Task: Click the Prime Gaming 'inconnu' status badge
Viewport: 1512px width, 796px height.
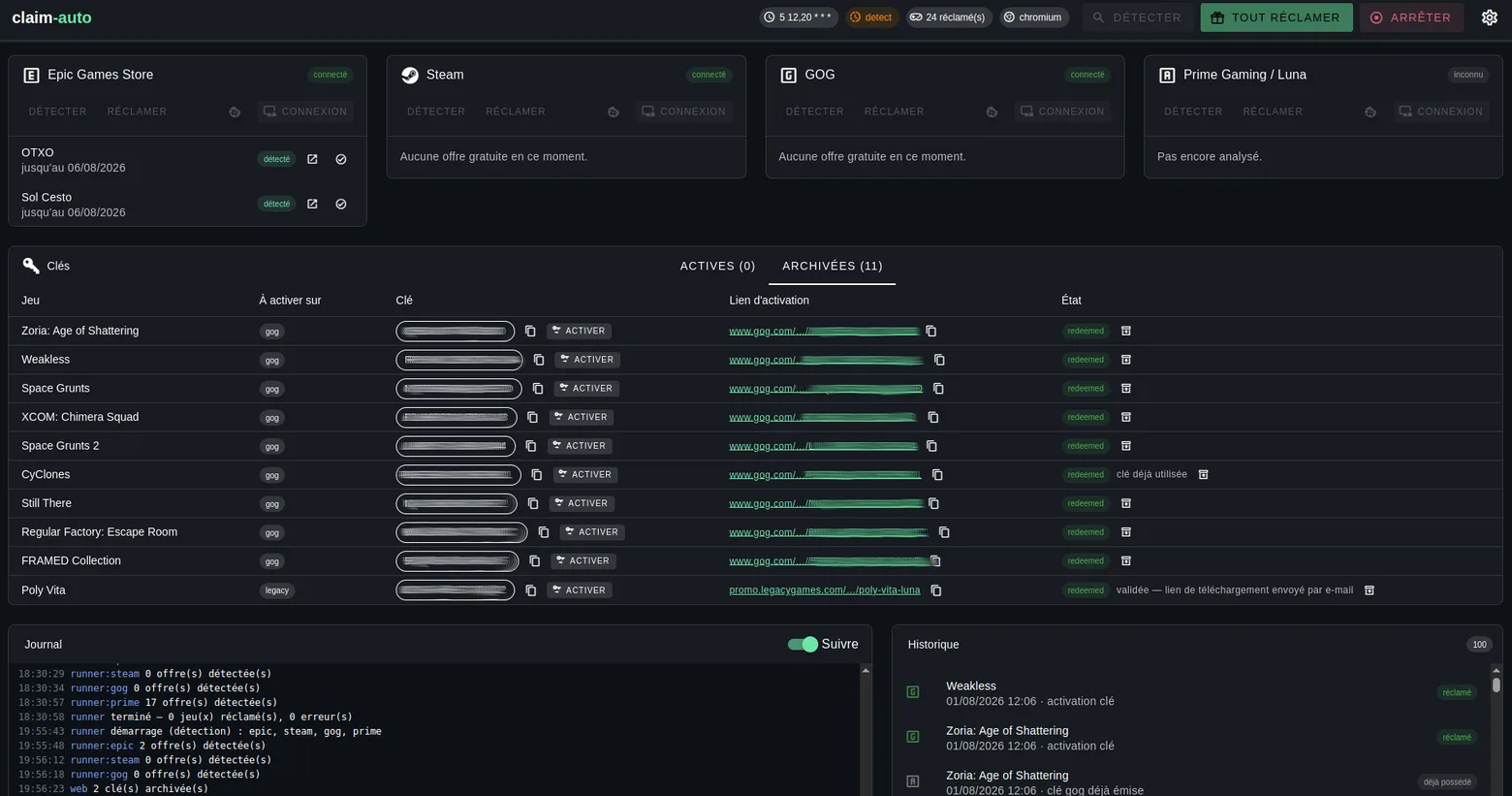Action: [1468, 75]
